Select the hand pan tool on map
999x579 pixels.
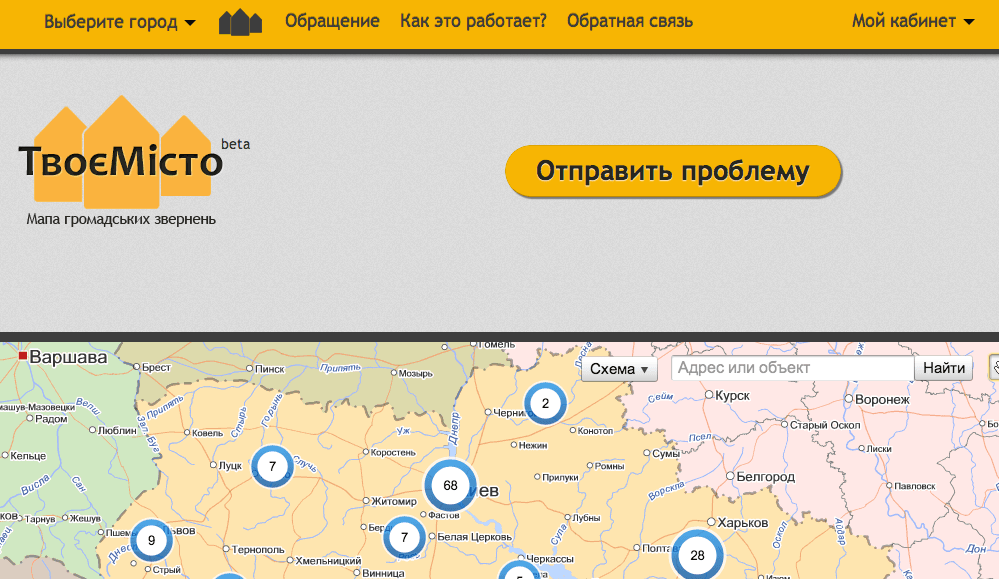(x=994, y=368)
